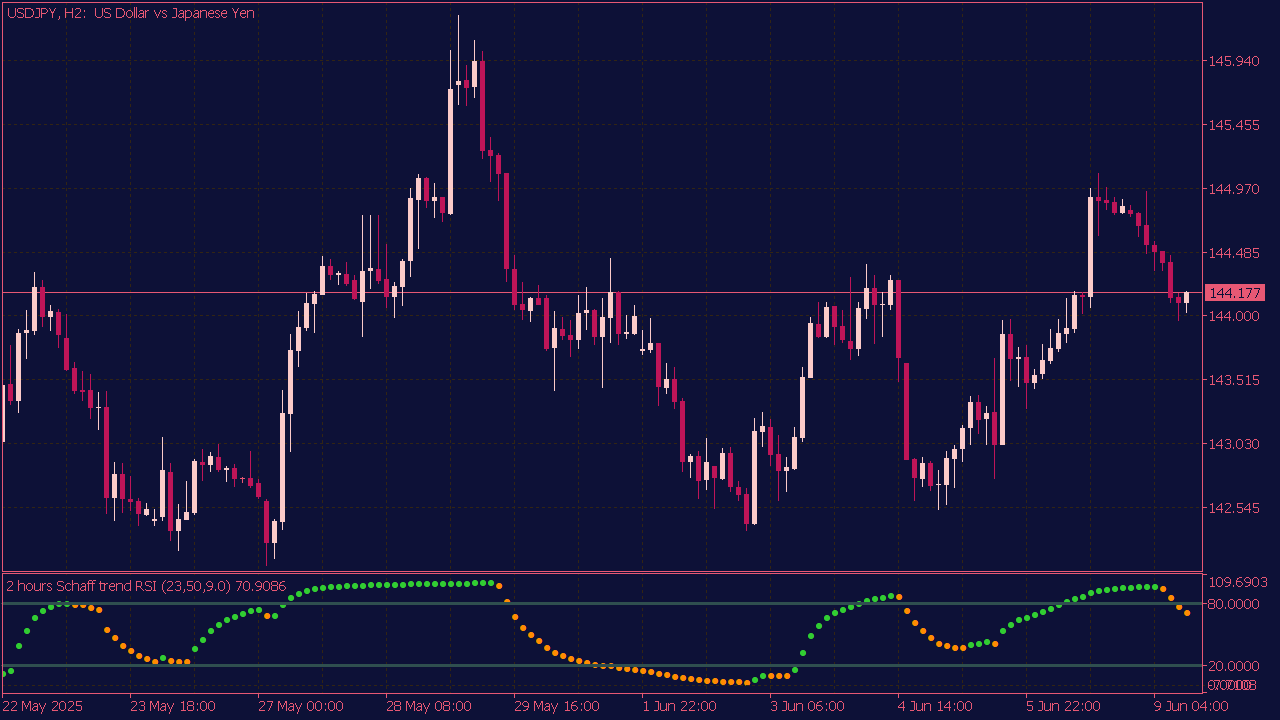The width and height of the screenshot is (1280, 720).
Task: Click the 20.0000 indicator level label
Action: coord(1234,665)
